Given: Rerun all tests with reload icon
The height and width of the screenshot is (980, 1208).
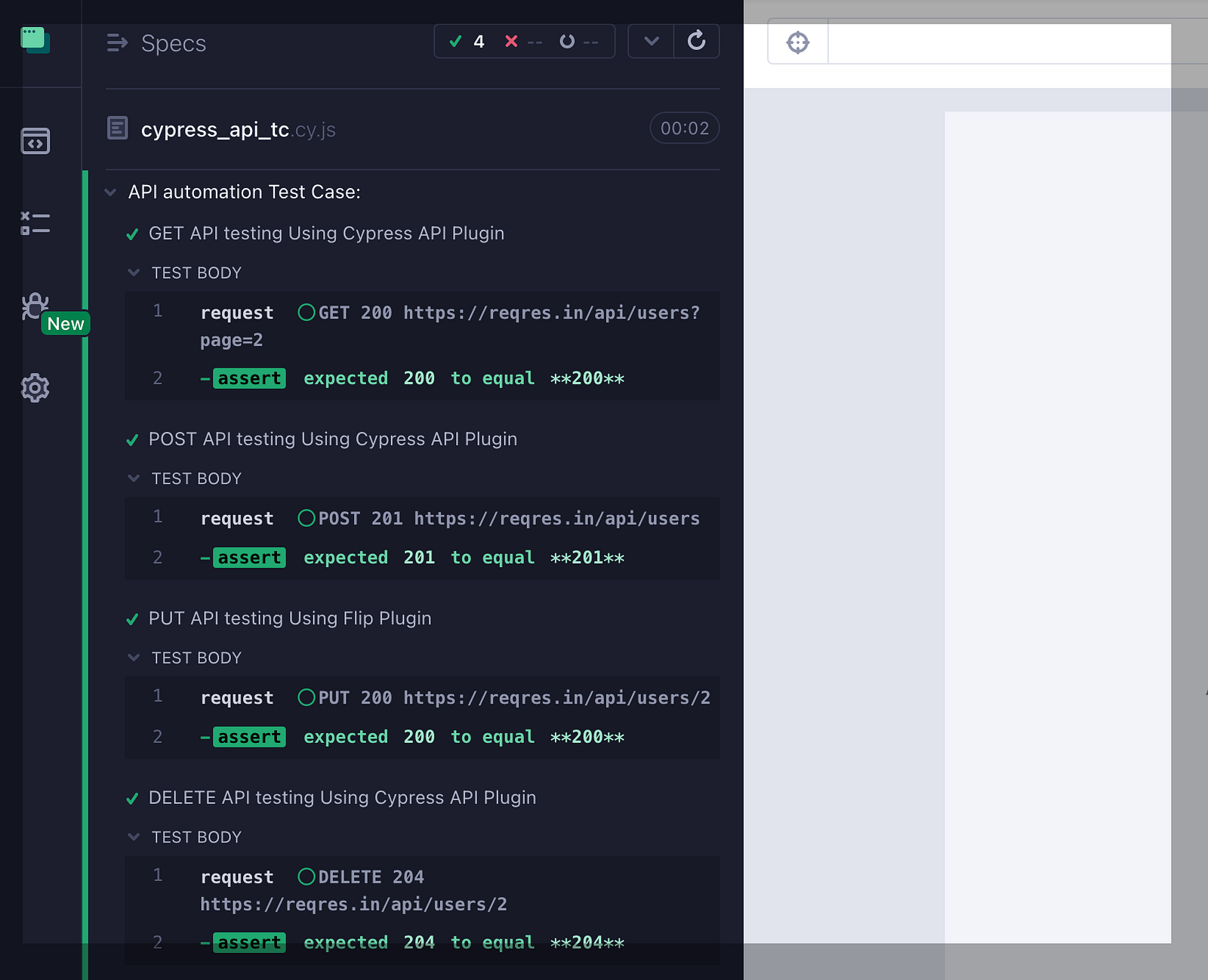Looking at the screenshot, I should (x=696, y=42).
